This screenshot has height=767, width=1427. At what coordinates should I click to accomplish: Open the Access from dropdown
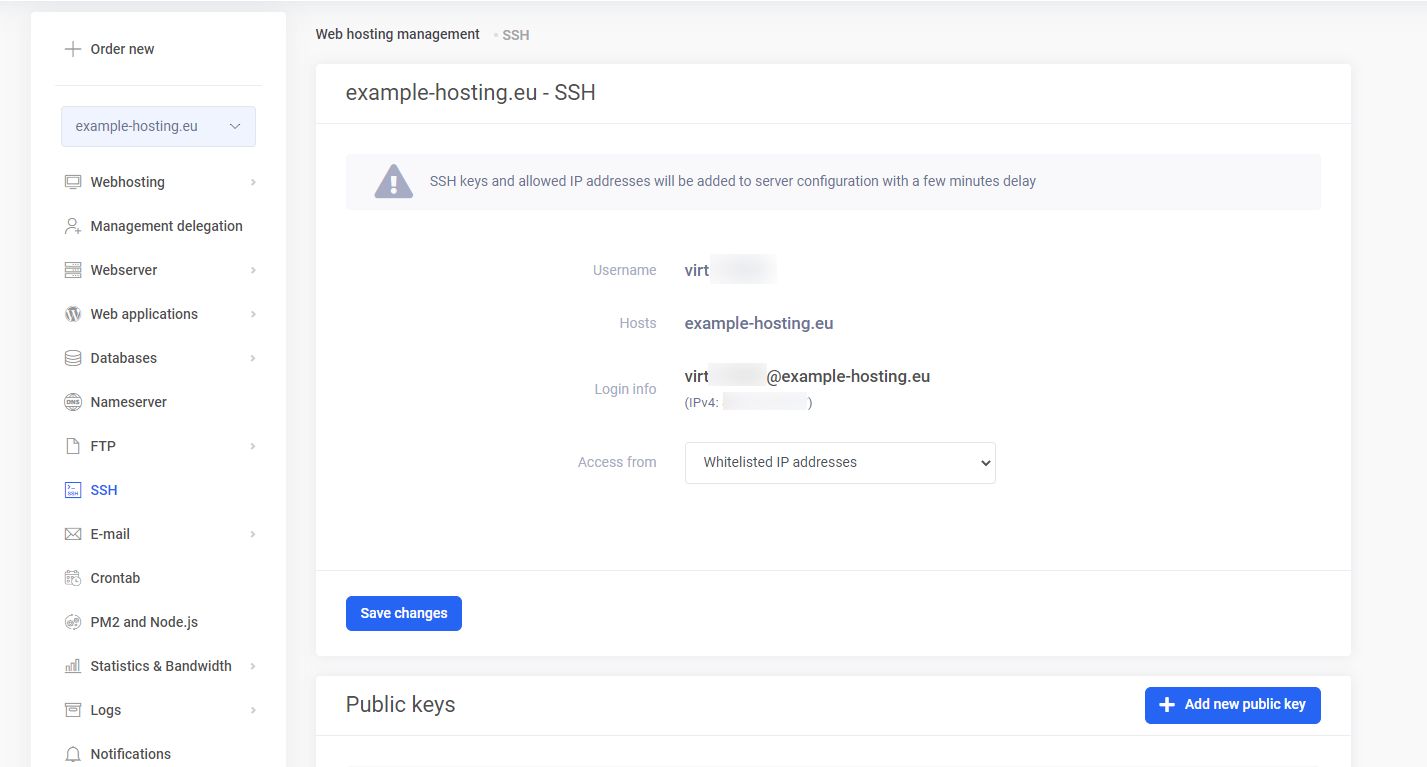[x=840, y=463]
